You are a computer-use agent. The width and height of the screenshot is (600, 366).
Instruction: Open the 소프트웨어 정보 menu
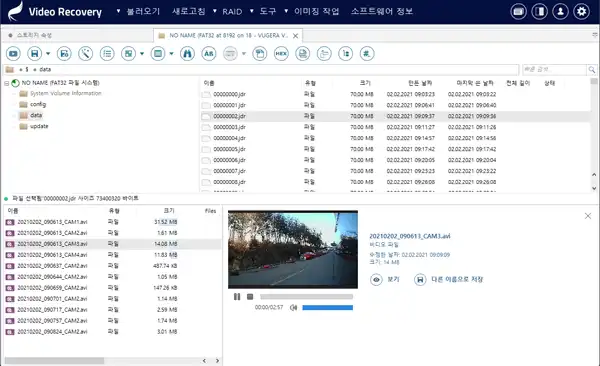point(382,11)
